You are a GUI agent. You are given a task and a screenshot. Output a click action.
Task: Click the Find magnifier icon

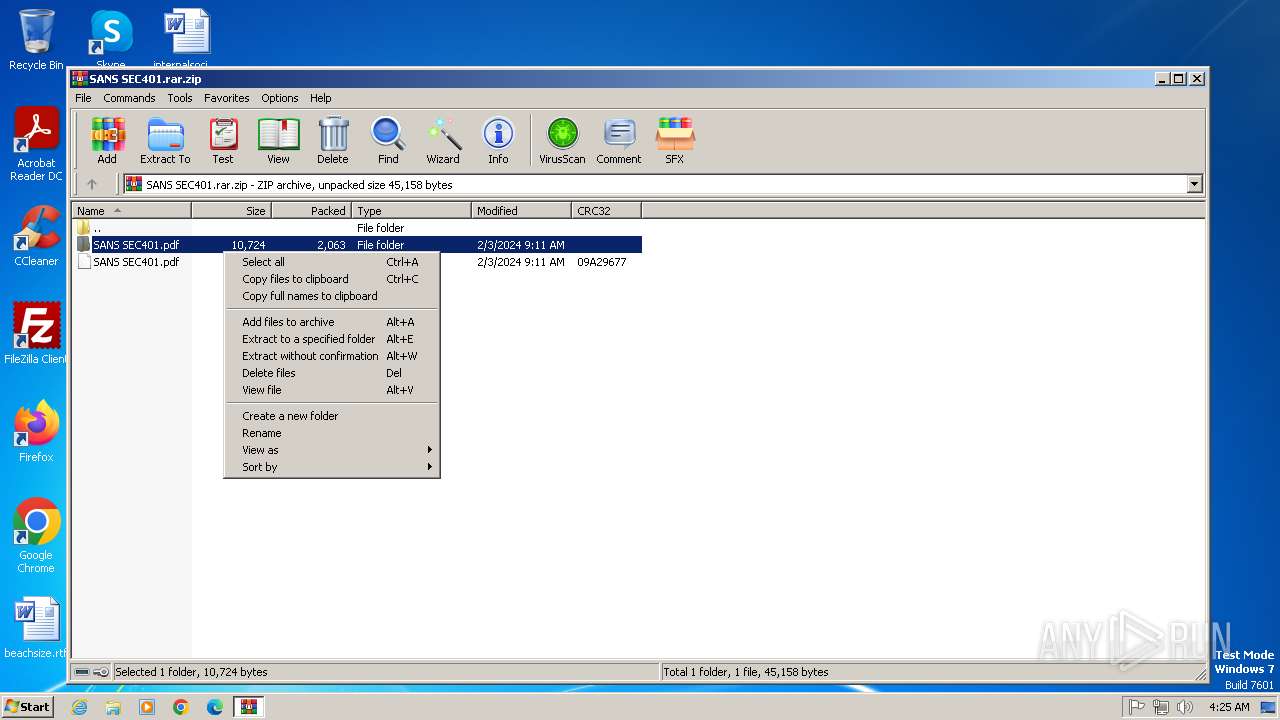(x=388, y=140)
